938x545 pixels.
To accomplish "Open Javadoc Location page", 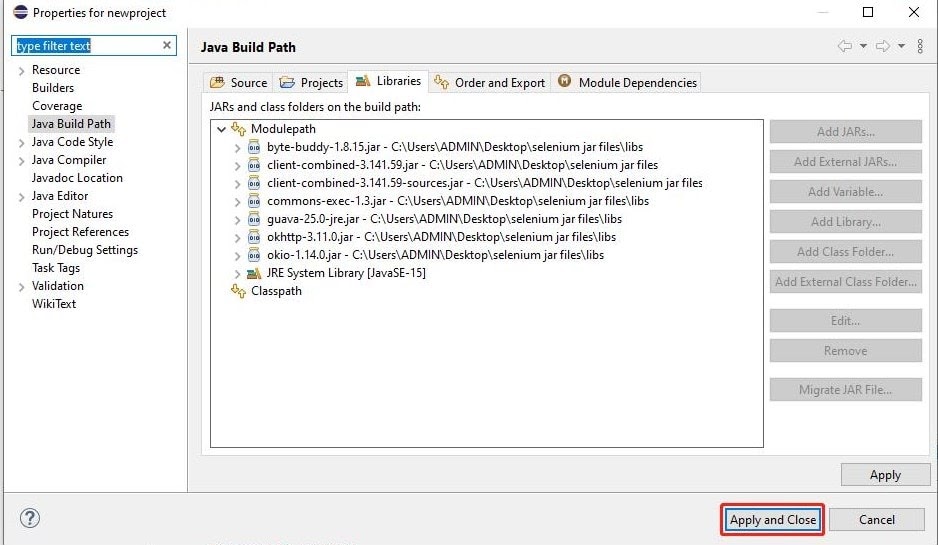I will tap(77, 178).
